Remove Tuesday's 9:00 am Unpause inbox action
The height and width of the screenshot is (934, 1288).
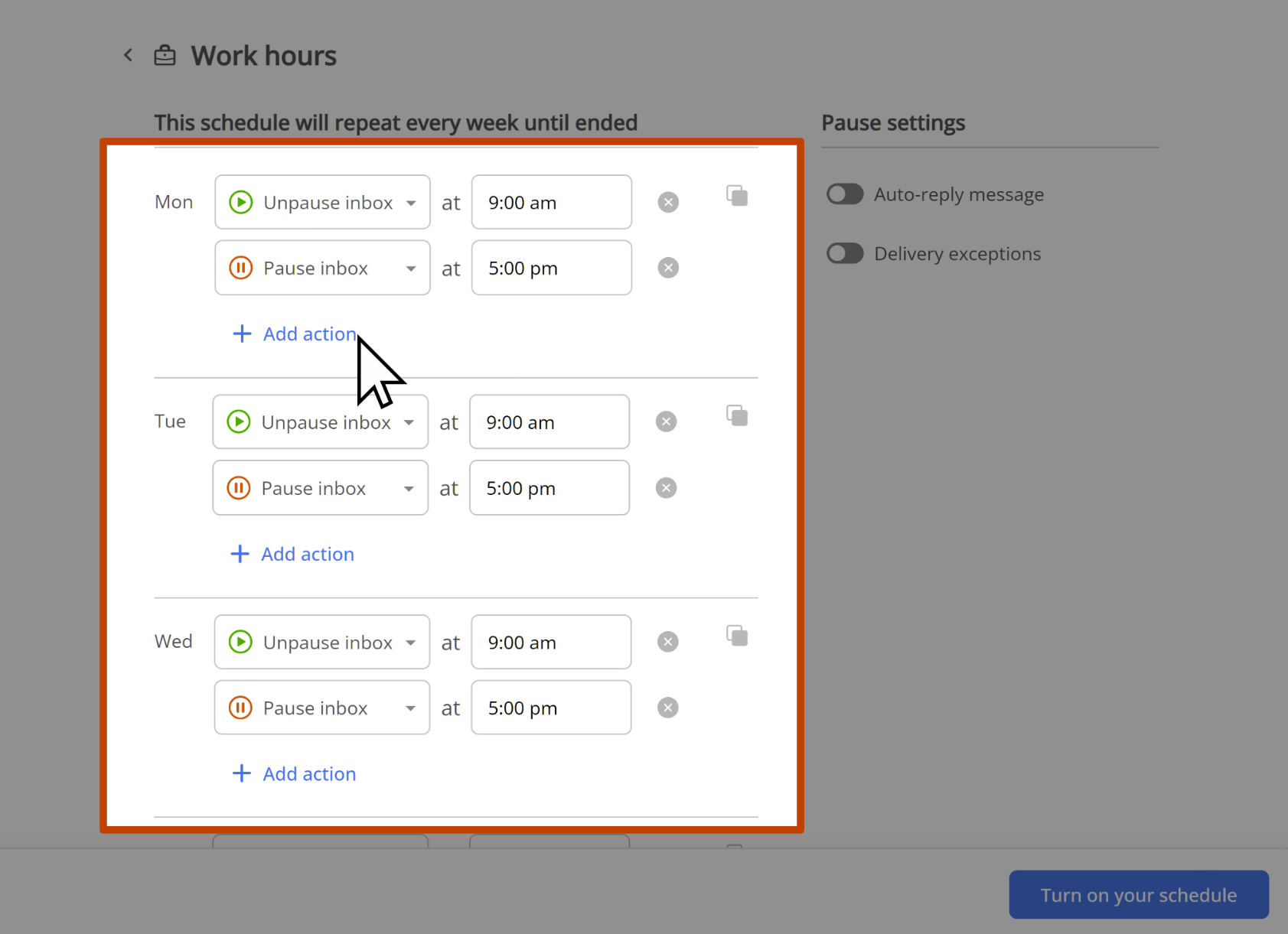coord(666,421)
